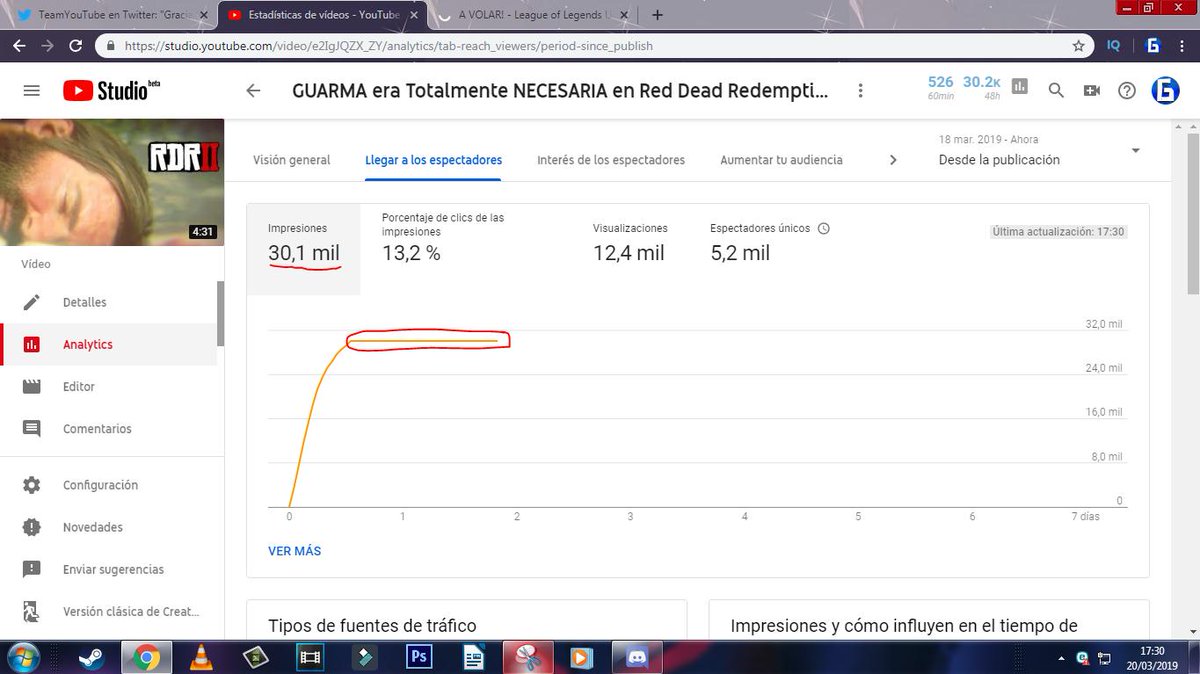Open the channel account avatar in the Studio header
The width and height of the screenshot is (1200, 674).
pyautogui.click(x=1165, y=90)
